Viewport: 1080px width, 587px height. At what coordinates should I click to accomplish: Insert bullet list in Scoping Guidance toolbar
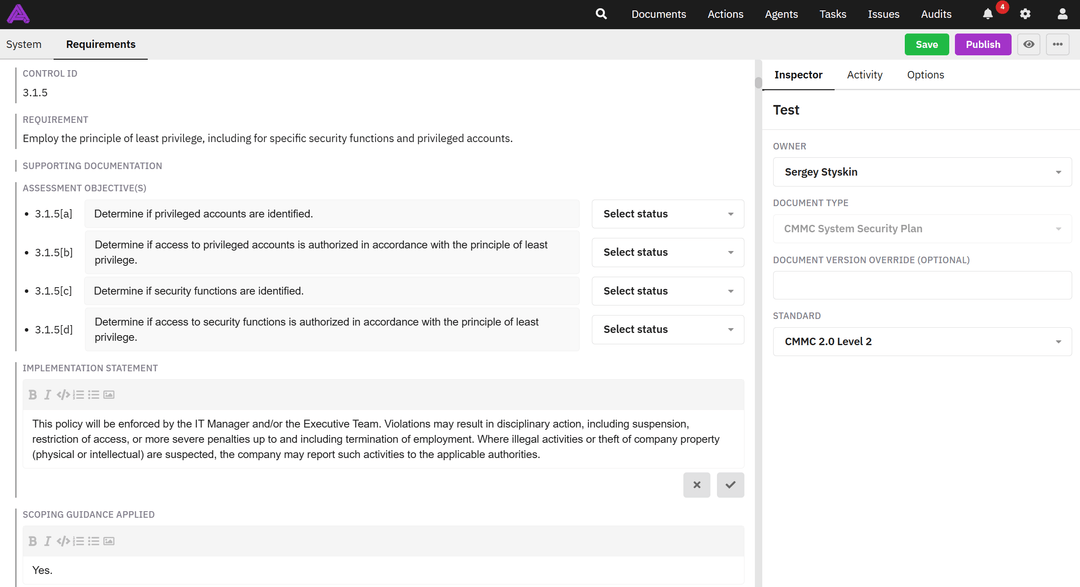pos(94,541)
